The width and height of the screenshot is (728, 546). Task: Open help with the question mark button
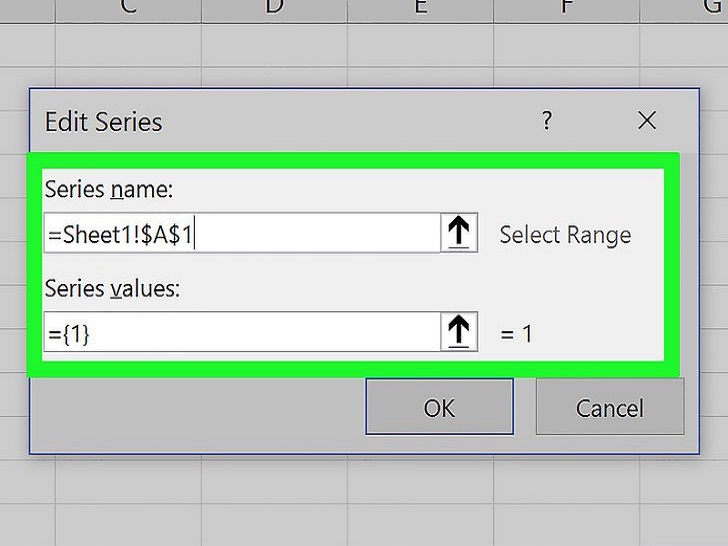(547, 121)
